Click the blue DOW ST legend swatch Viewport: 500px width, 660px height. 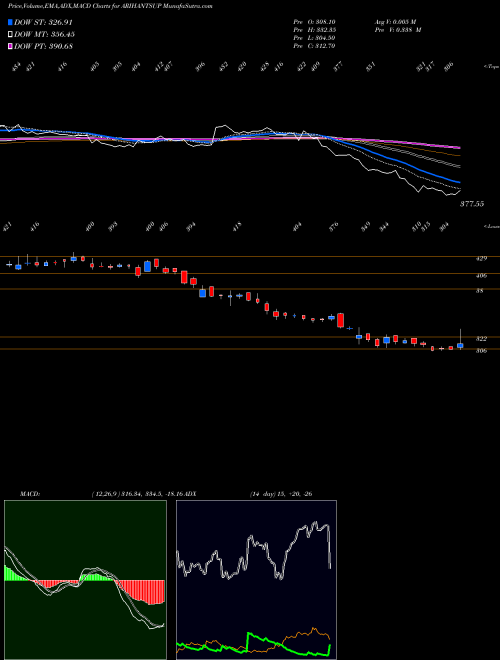click(x=11, y=22)
